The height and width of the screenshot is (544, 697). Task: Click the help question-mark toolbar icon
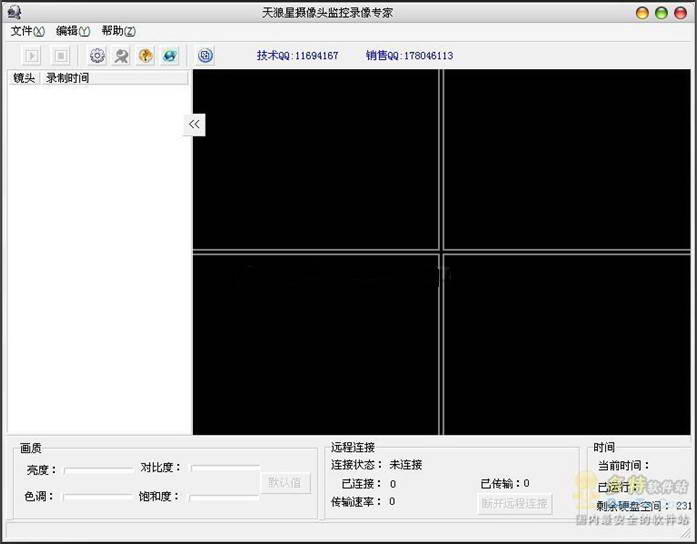[x=145, y=56]
